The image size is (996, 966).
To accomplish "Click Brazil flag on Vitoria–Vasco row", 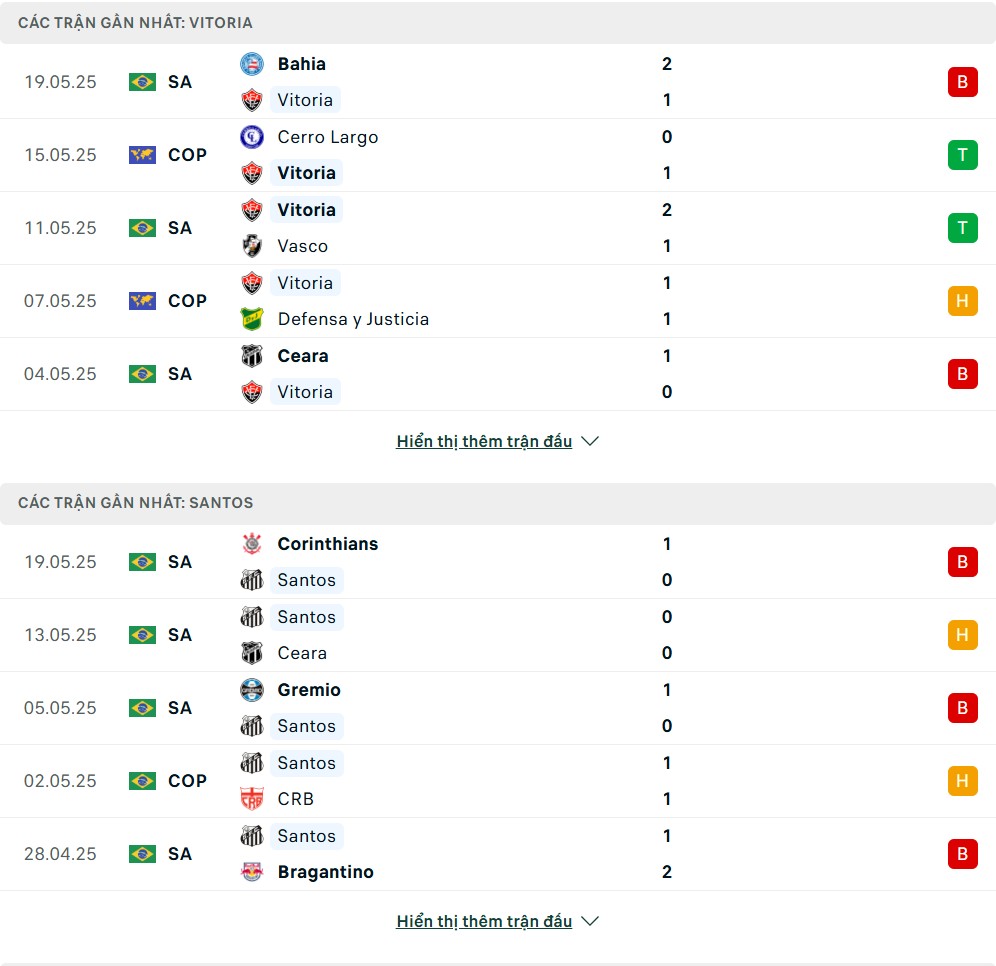I will coord(142,228).
